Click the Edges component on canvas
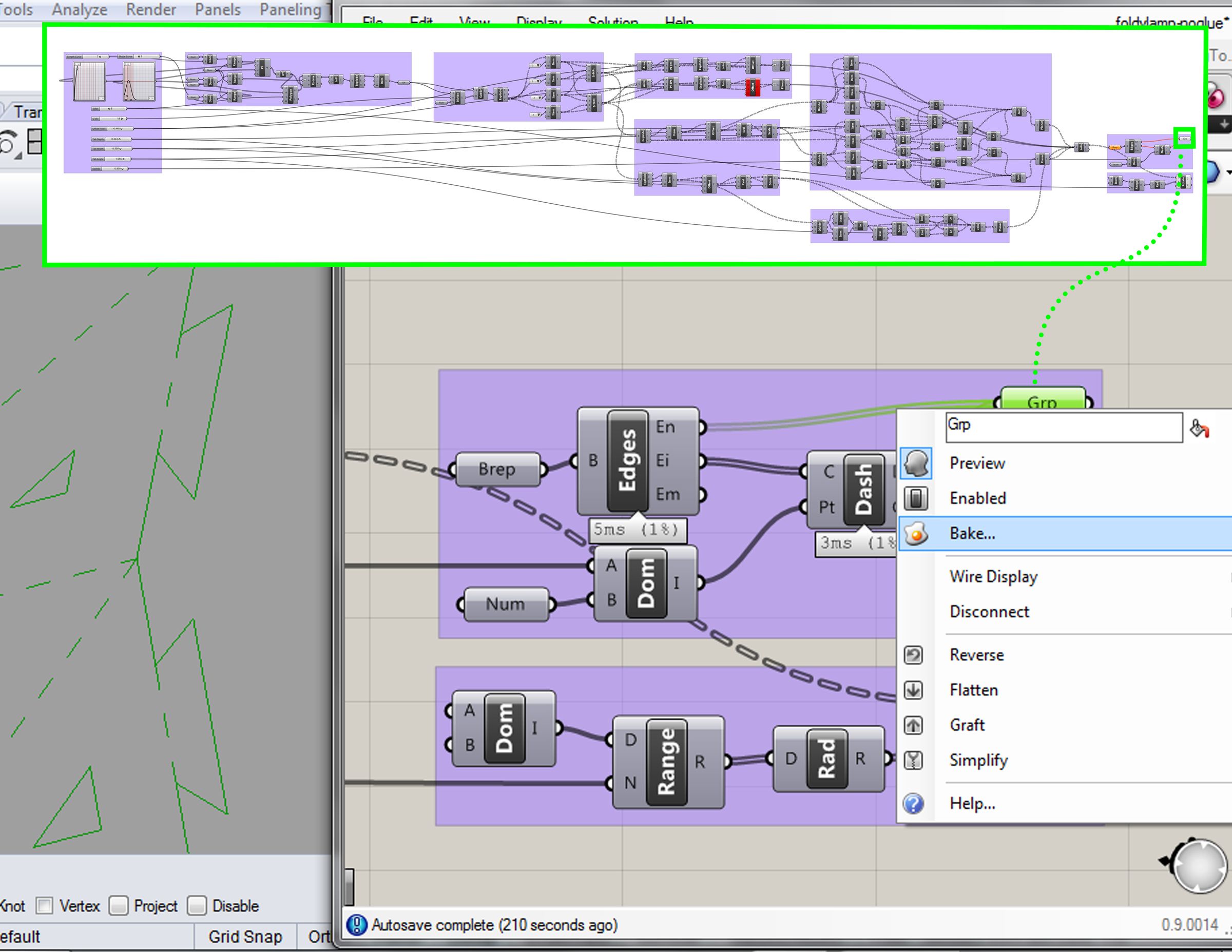The image size is (1232, 952). (627, 461)
